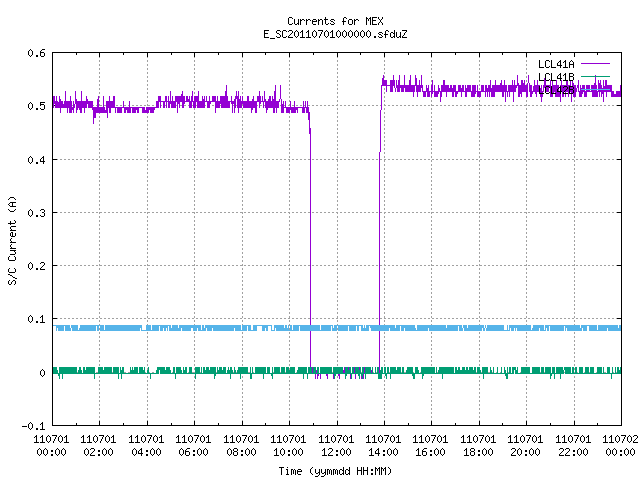
Task: Pick the green LCL41B legend line sample
Action: (x=595, y=76)
